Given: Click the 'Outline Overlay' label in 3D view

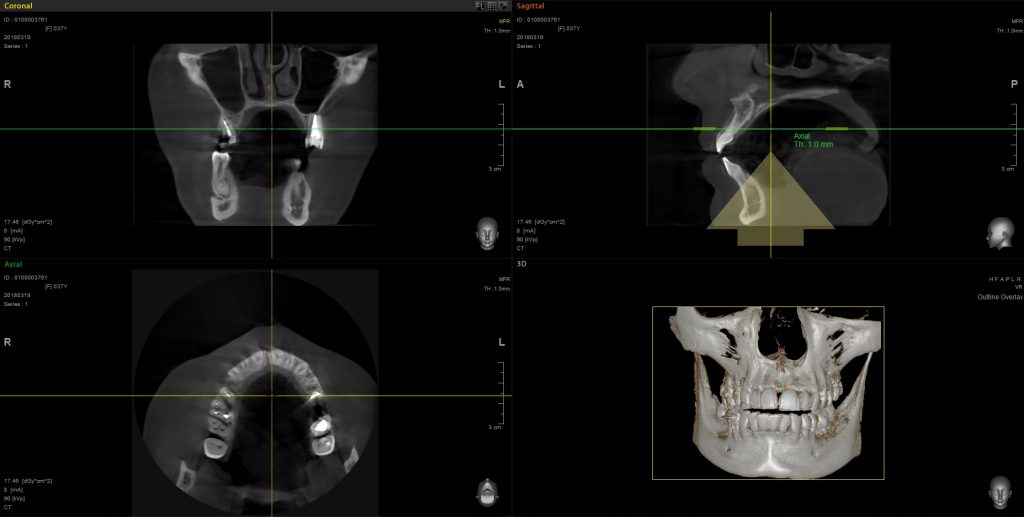Looking at the screenshot, I should click(x=1000, y=297).
